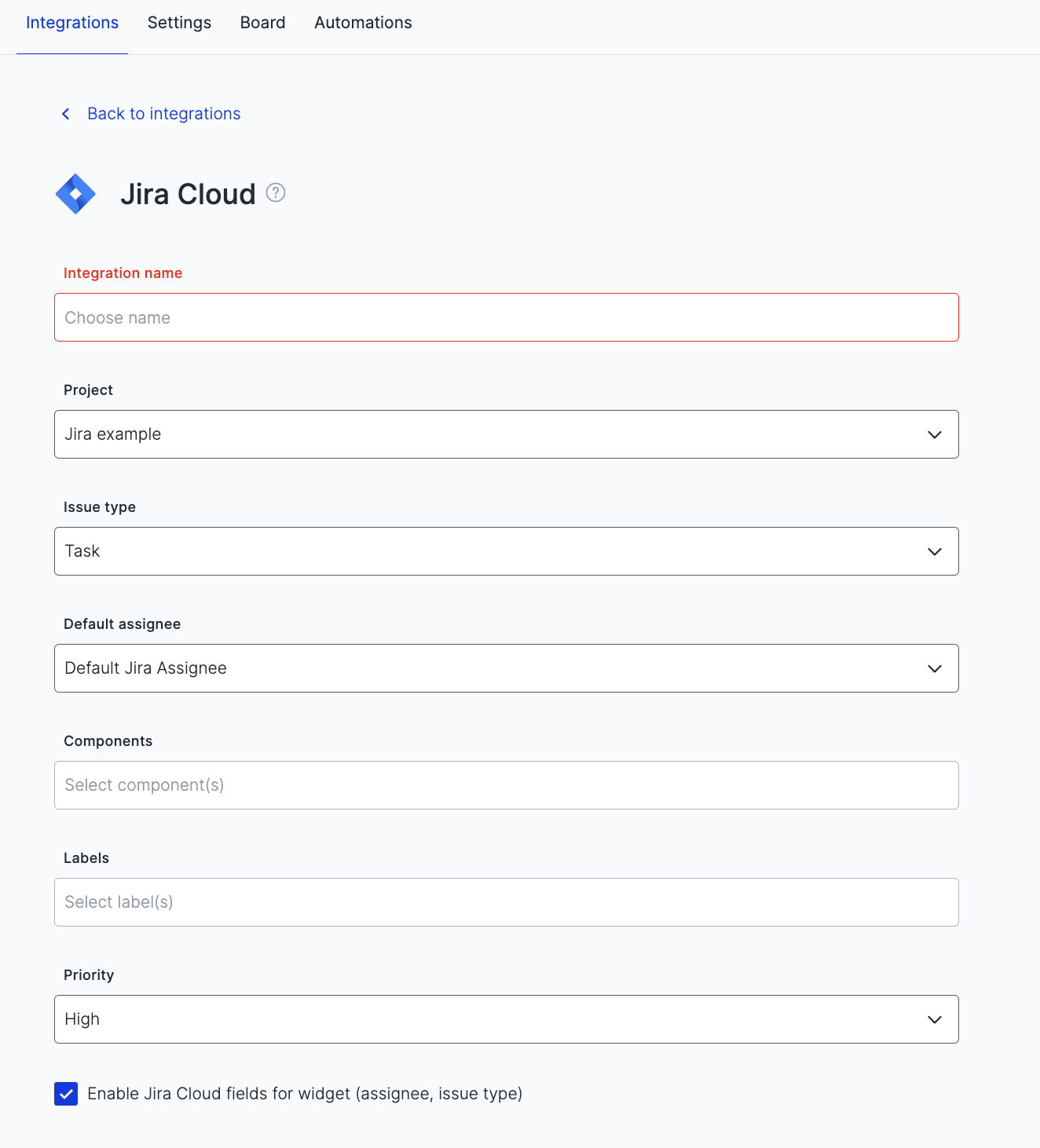
Task: Click the chevron on the Project dropdown
Action: click(x=934, y=434)
